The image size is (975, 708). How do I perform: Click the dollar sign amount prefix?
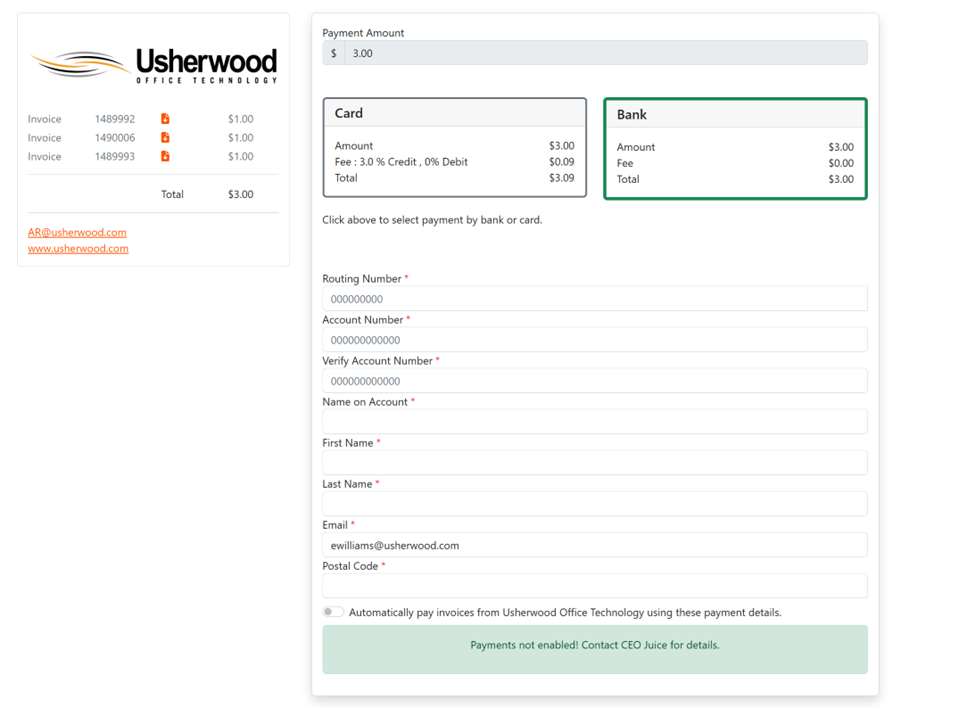point(334,53)
